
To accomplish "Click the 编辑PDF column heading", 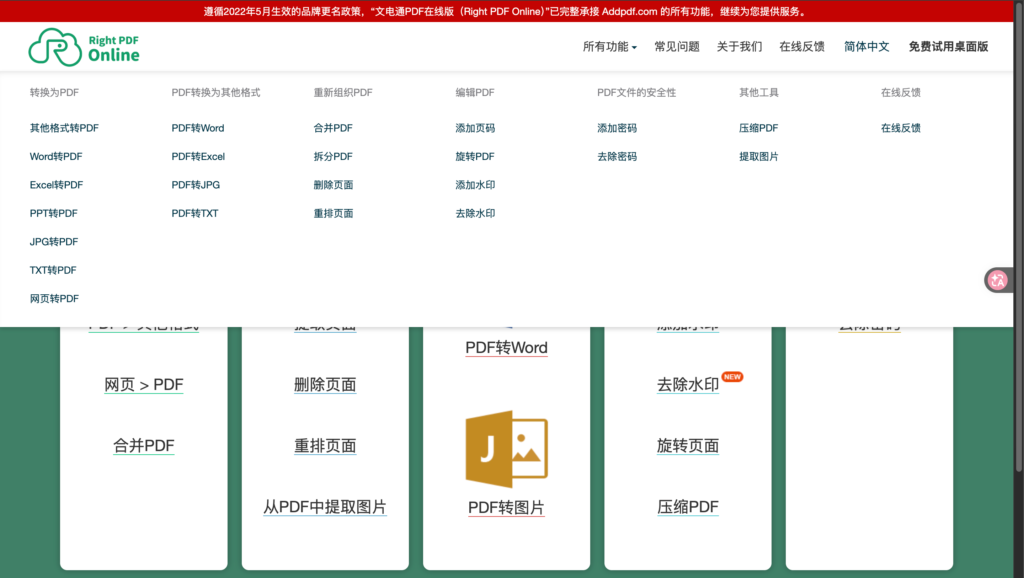I will click(475, 92).
